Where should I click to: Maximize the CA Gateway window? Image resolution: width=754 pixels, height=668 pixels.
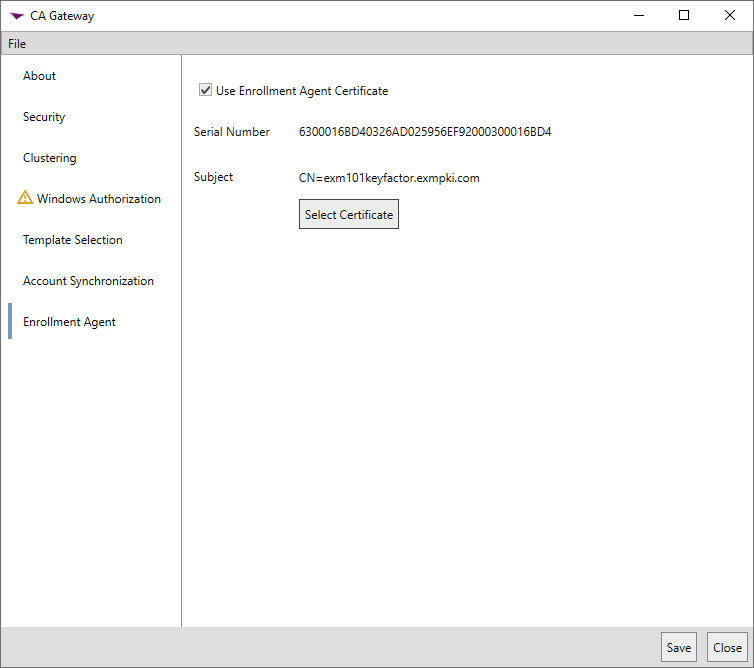[x=684, y=15]
